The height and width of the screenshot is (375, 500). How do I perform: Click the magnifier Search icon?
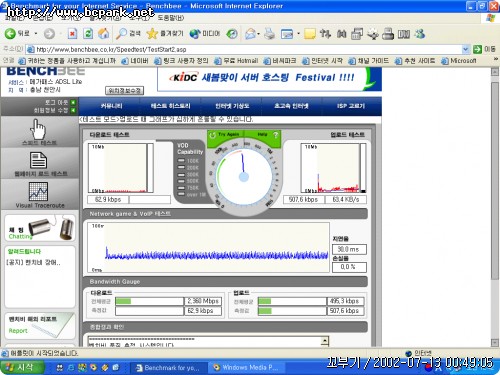[x=121, y=33]
